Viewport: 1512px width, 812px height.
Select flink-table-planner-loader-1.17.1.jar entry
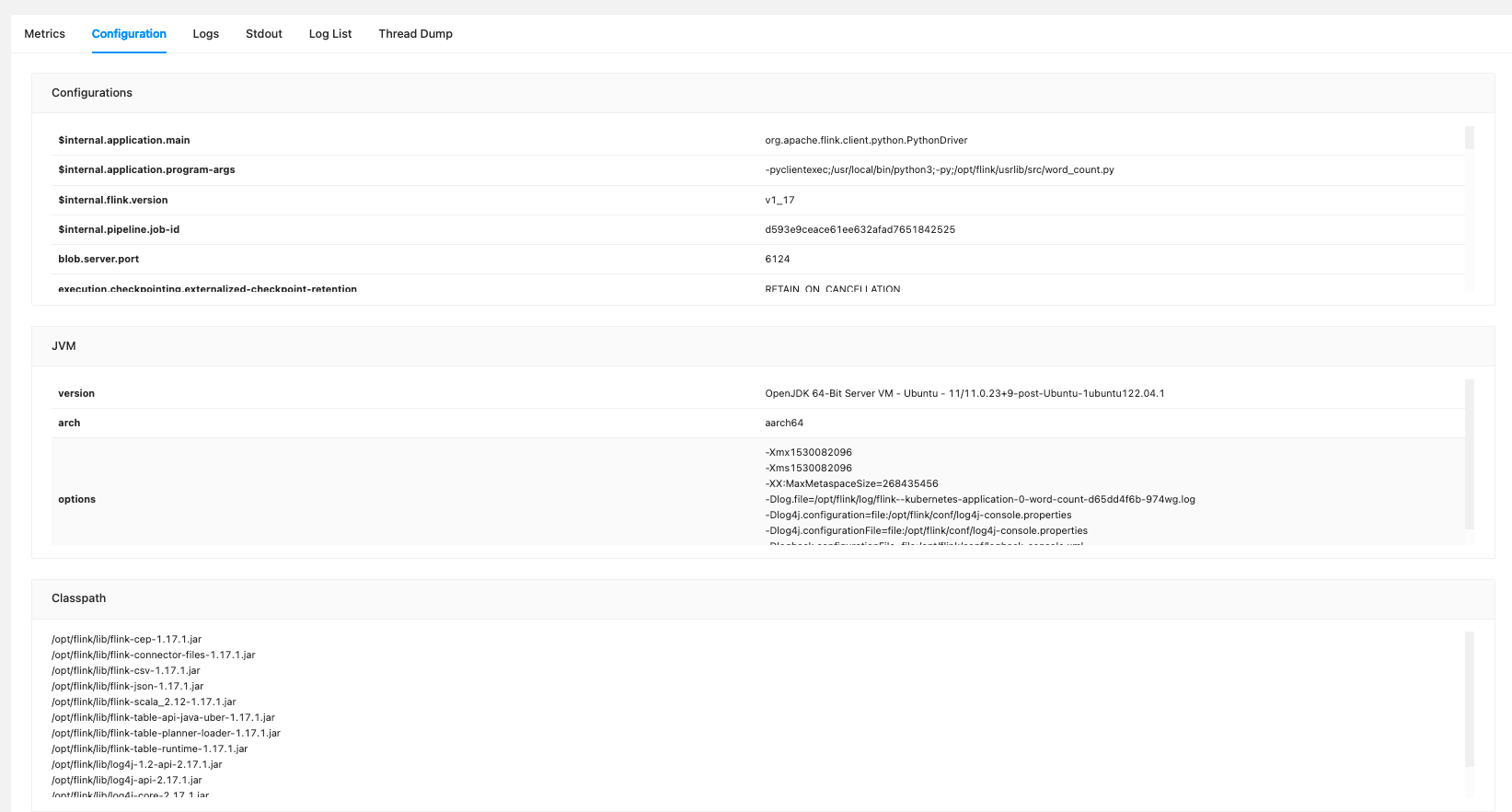[166, 733]
